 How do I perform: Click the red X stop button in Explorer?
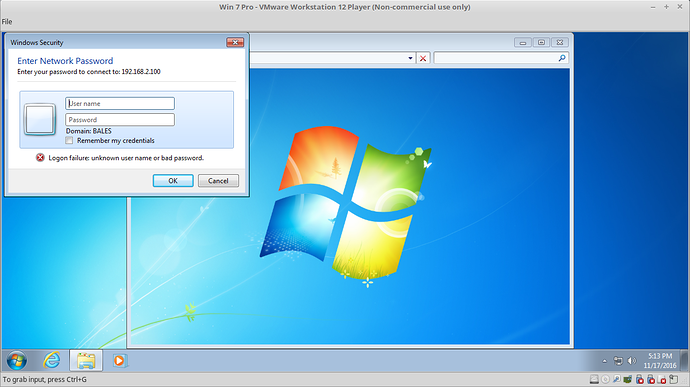coord(423,58)
